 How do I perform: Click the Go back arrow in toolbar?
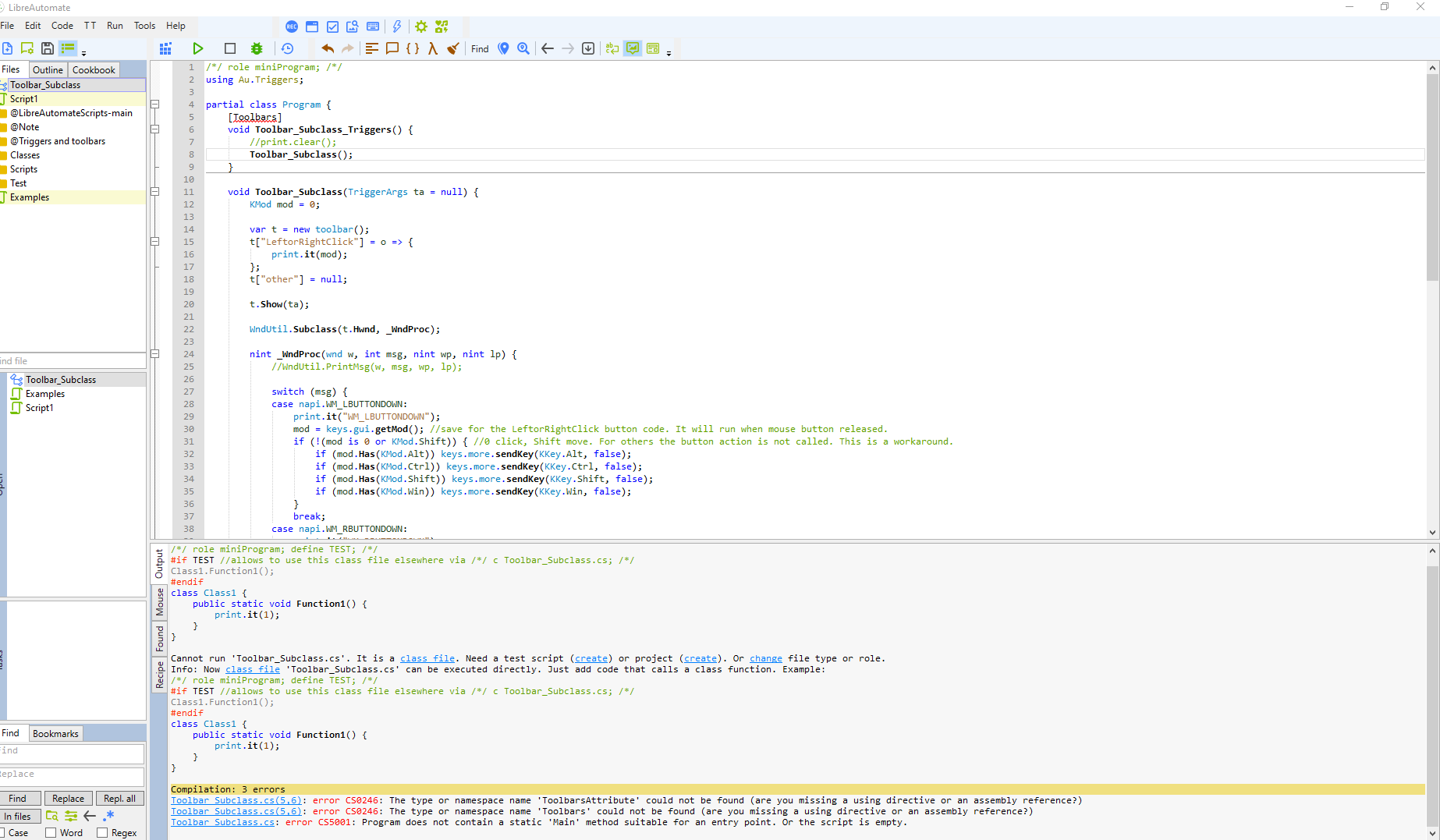click(548, 48)
